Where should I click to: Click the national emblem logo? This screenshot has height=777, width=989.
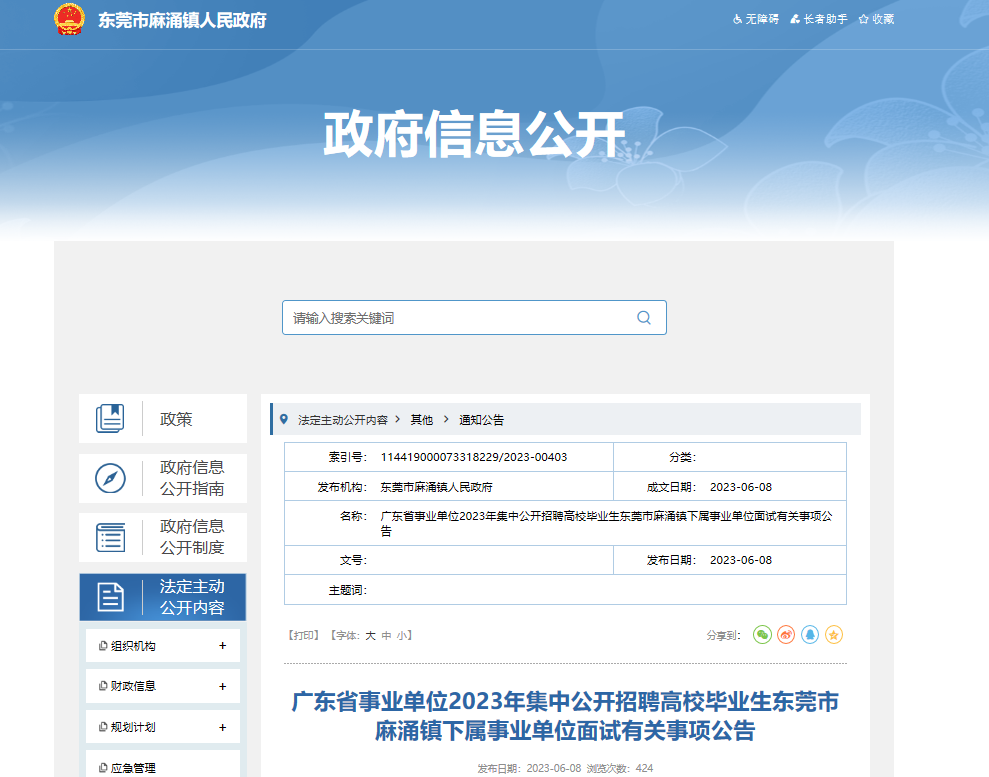coord(70,20)
